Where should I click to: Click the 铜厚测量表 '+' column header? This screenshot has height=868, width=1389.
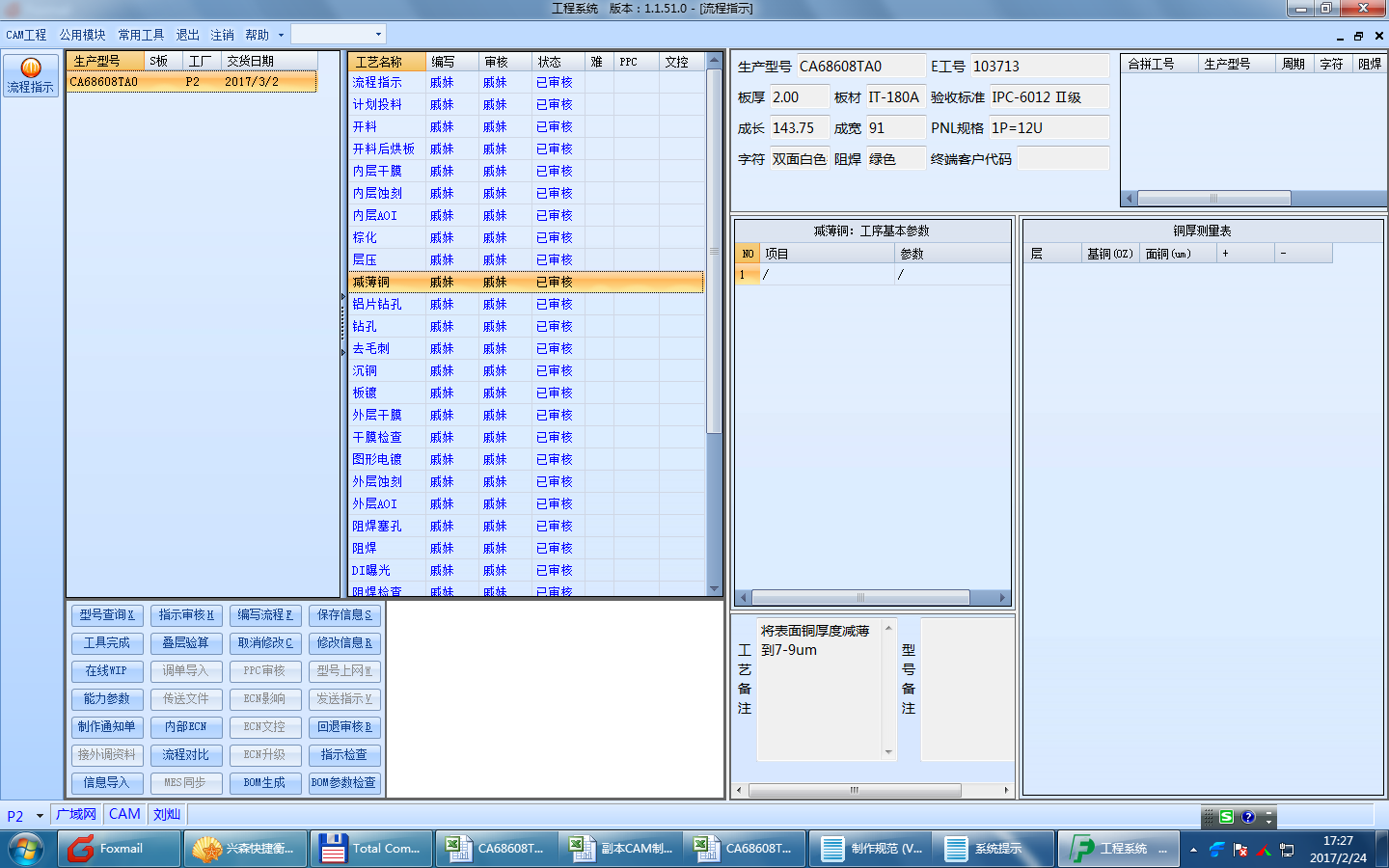pos(1244,254)
